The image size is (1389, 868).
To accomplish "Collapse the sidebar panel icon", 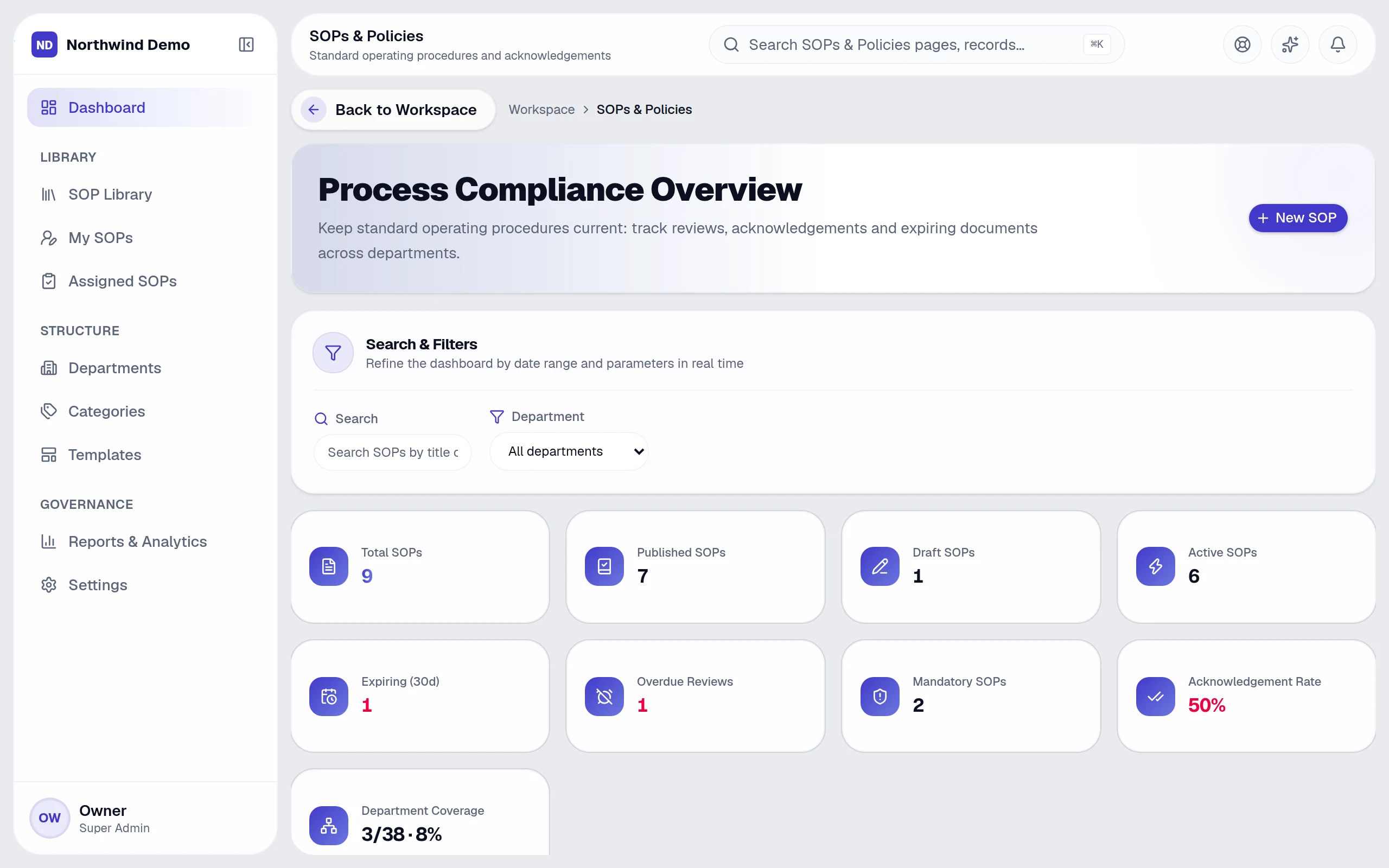I will pyautogui.click(x=246, y=44).
